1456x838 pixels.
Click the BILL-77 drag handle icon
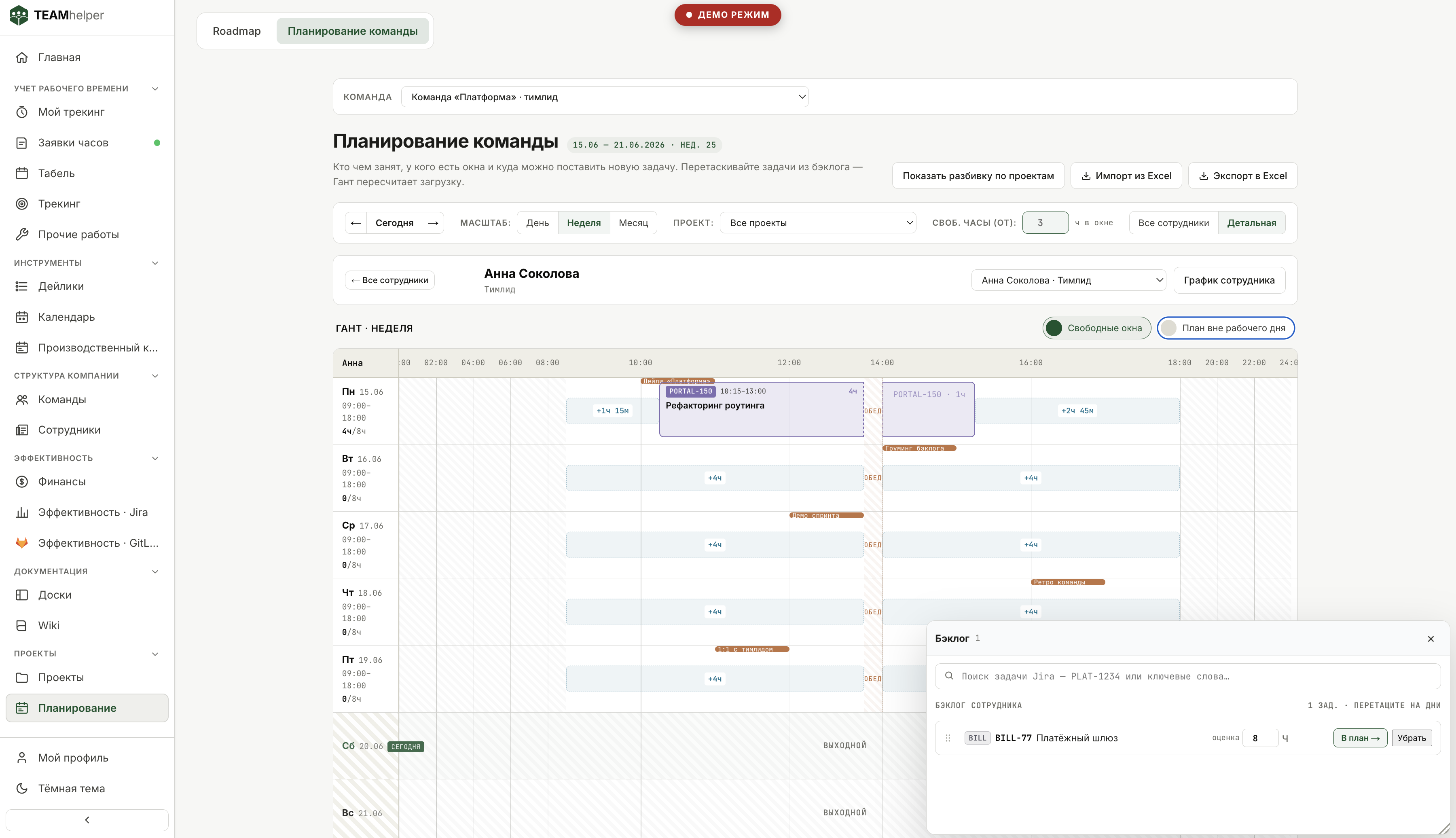click(x=948, y=738)
